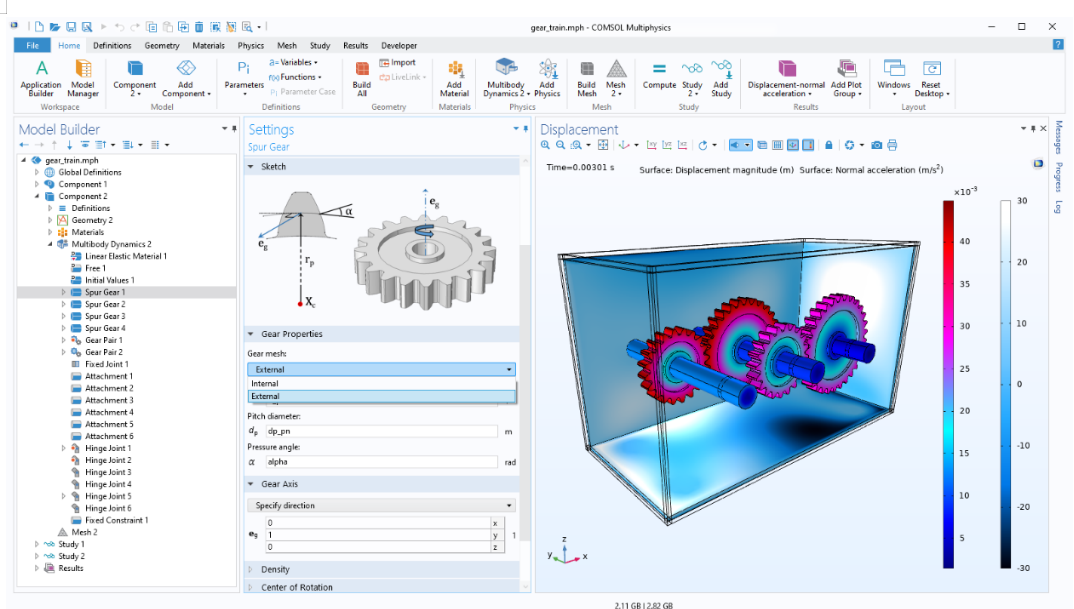Screen dimensions: 1074x609
Task: Zoom out on the graphics view
Action: coord(560,145)
